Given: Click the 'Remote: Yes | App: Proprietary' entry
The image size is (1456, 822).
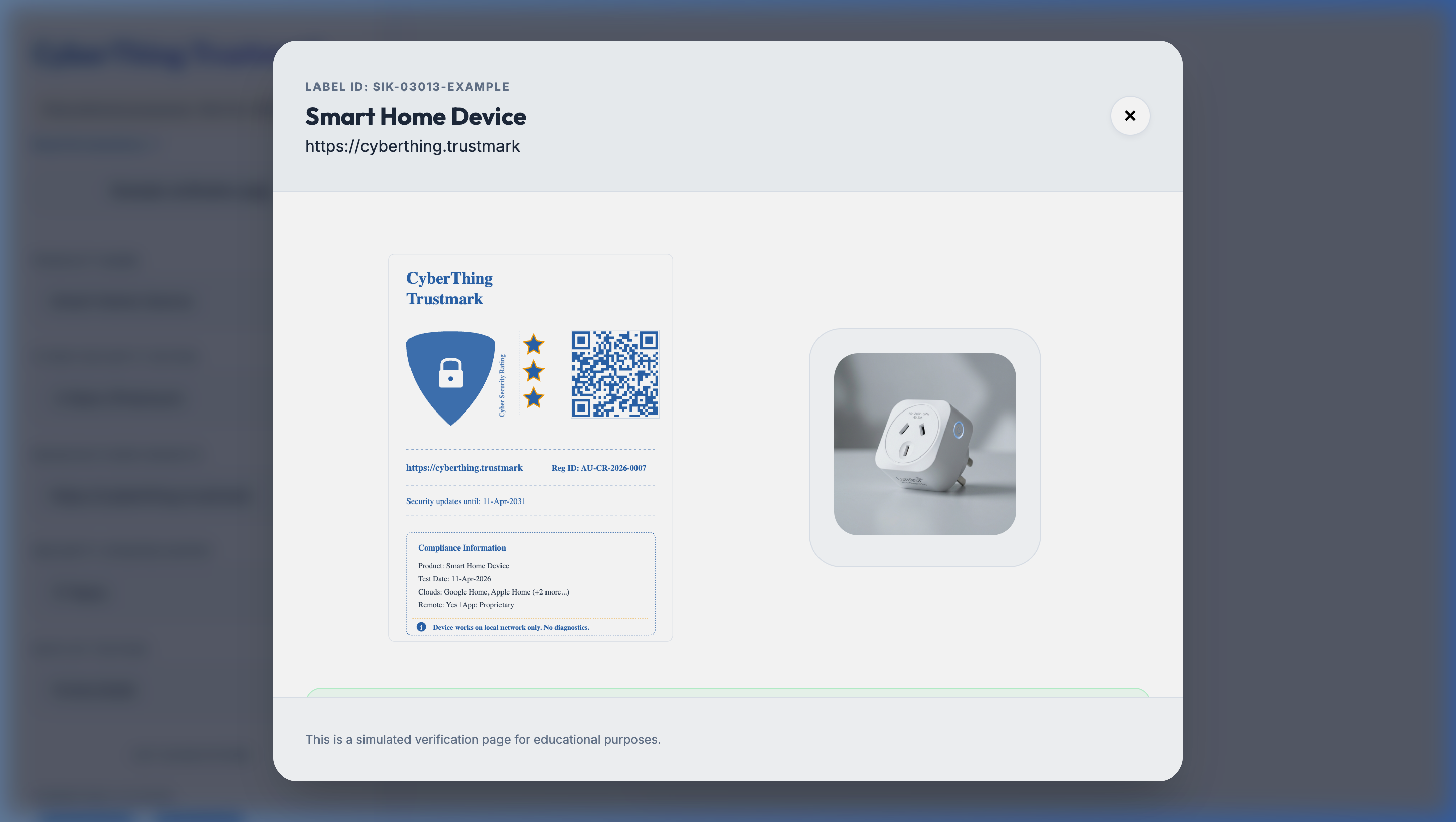Looking at the screenshot, I should pyautogui.click(x=466, y=604).
